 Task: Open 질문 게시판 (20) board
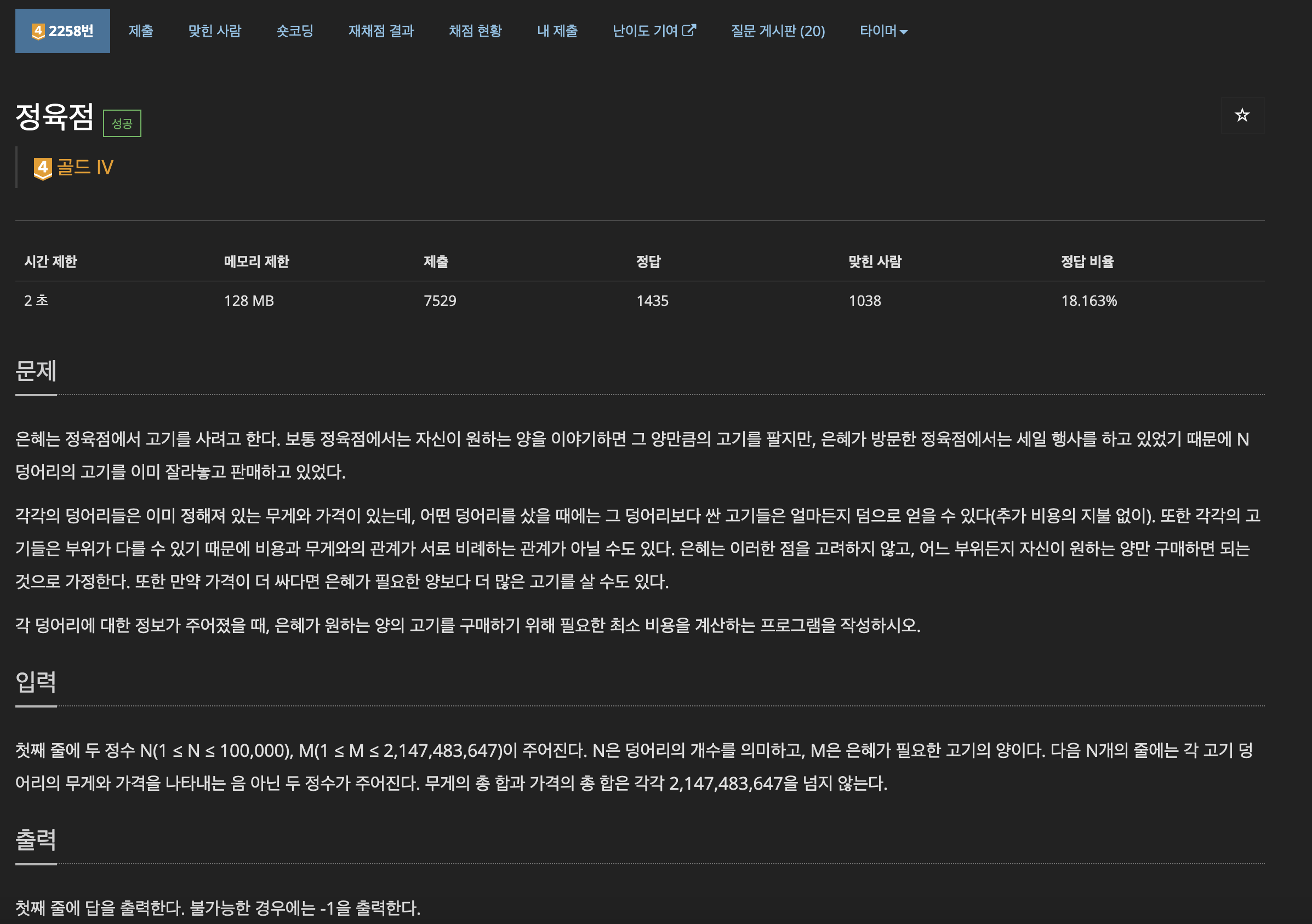777,31
